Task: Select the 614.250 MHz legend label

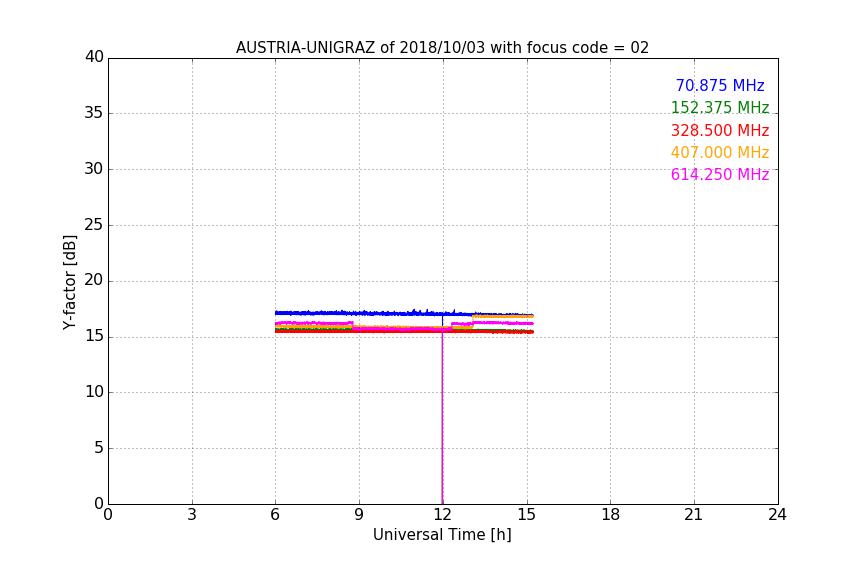Action: pos(720,174)
